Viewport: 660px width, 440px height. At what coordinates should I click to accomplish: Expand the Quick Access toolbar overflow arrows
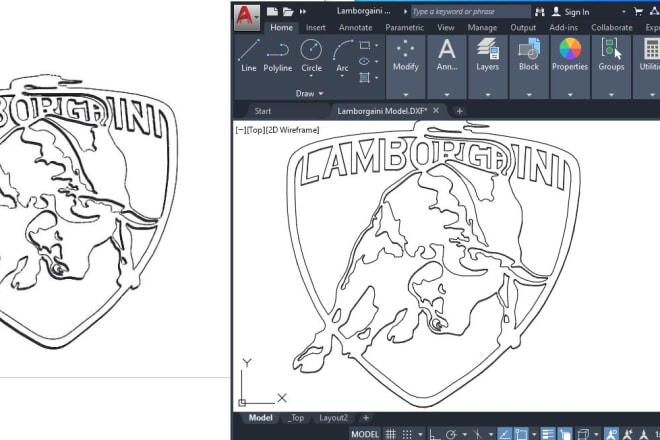click(303, 12)
